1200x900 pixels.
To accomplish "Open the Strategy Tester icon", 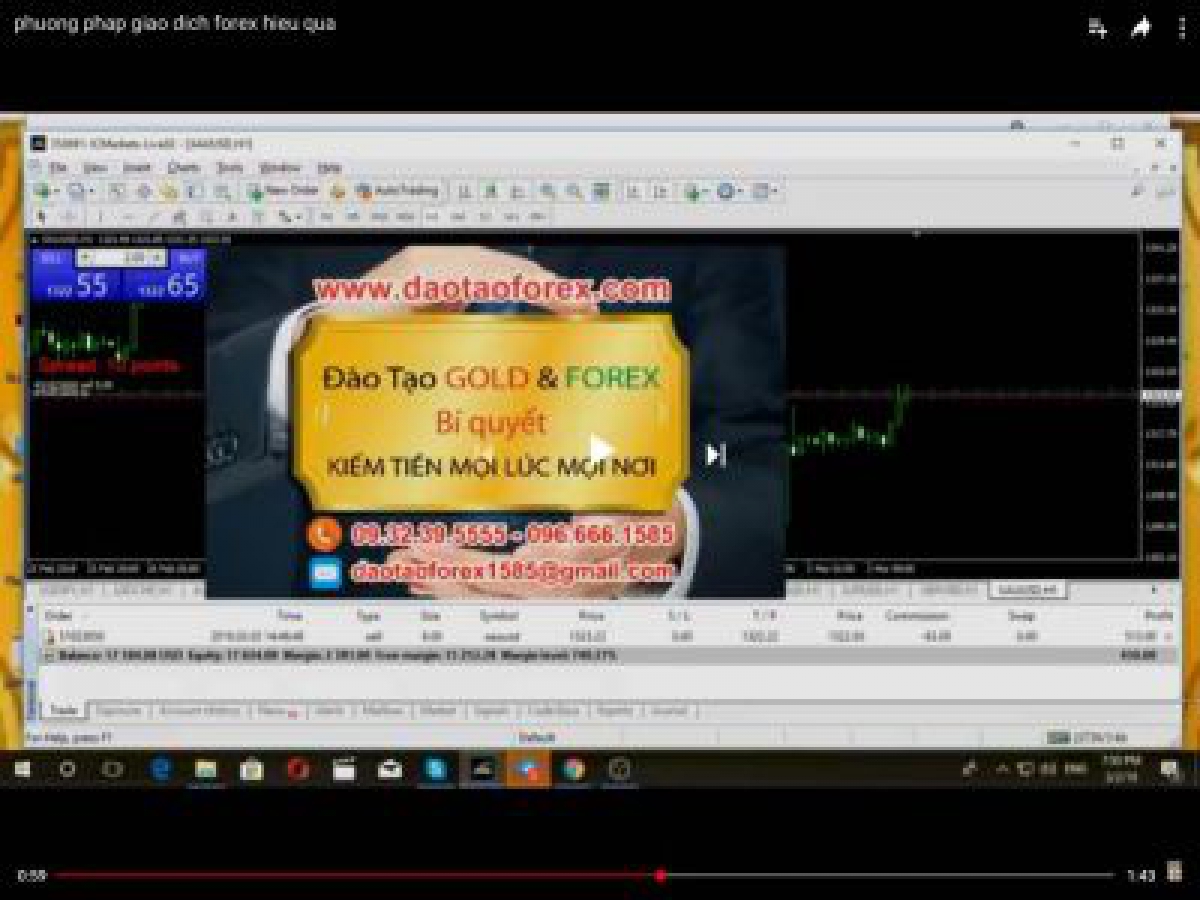I will click(x=222, y=190).
